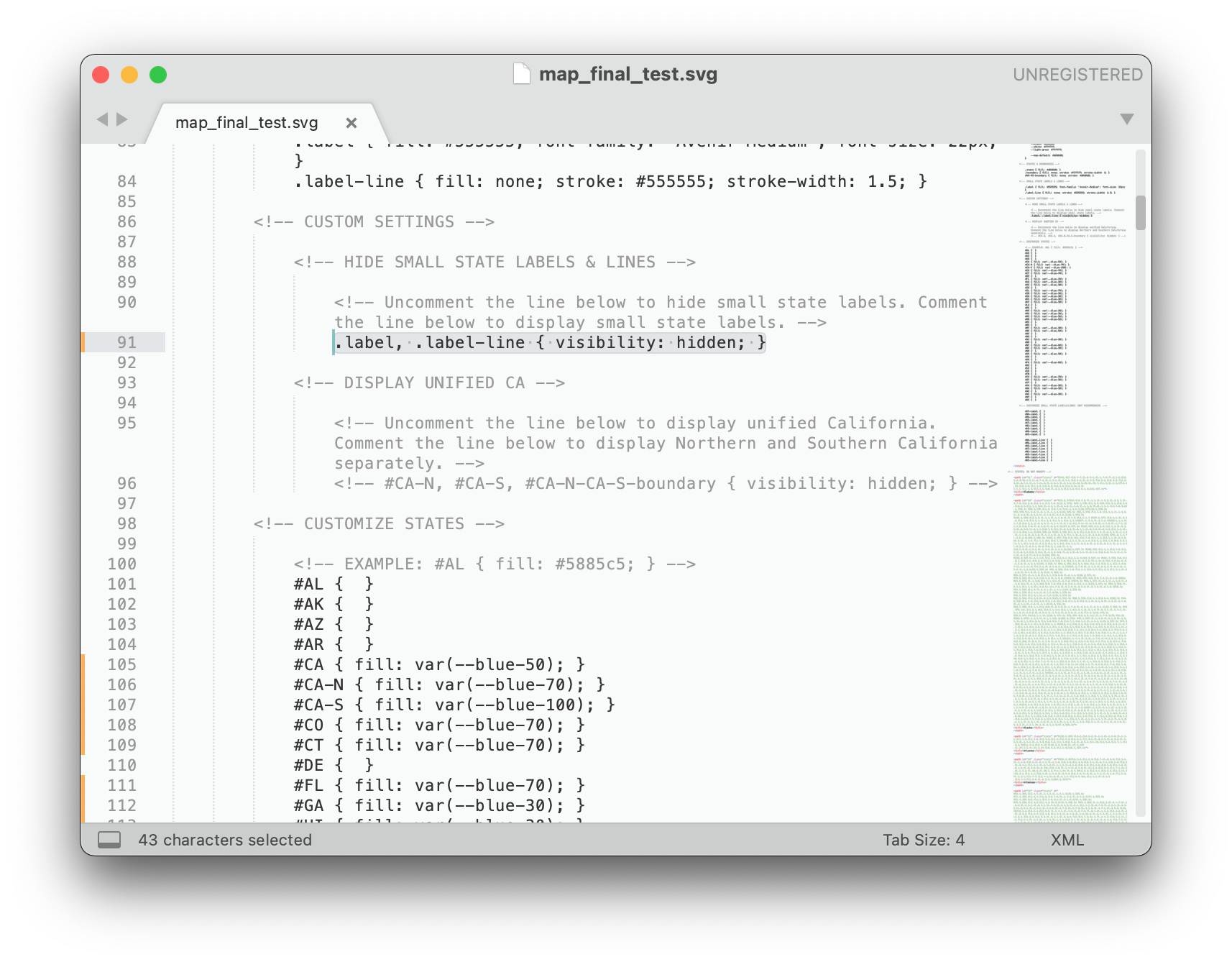Click the minimap code overview
This screenshot has width=1232, height=962.
tap(1071, 483)
